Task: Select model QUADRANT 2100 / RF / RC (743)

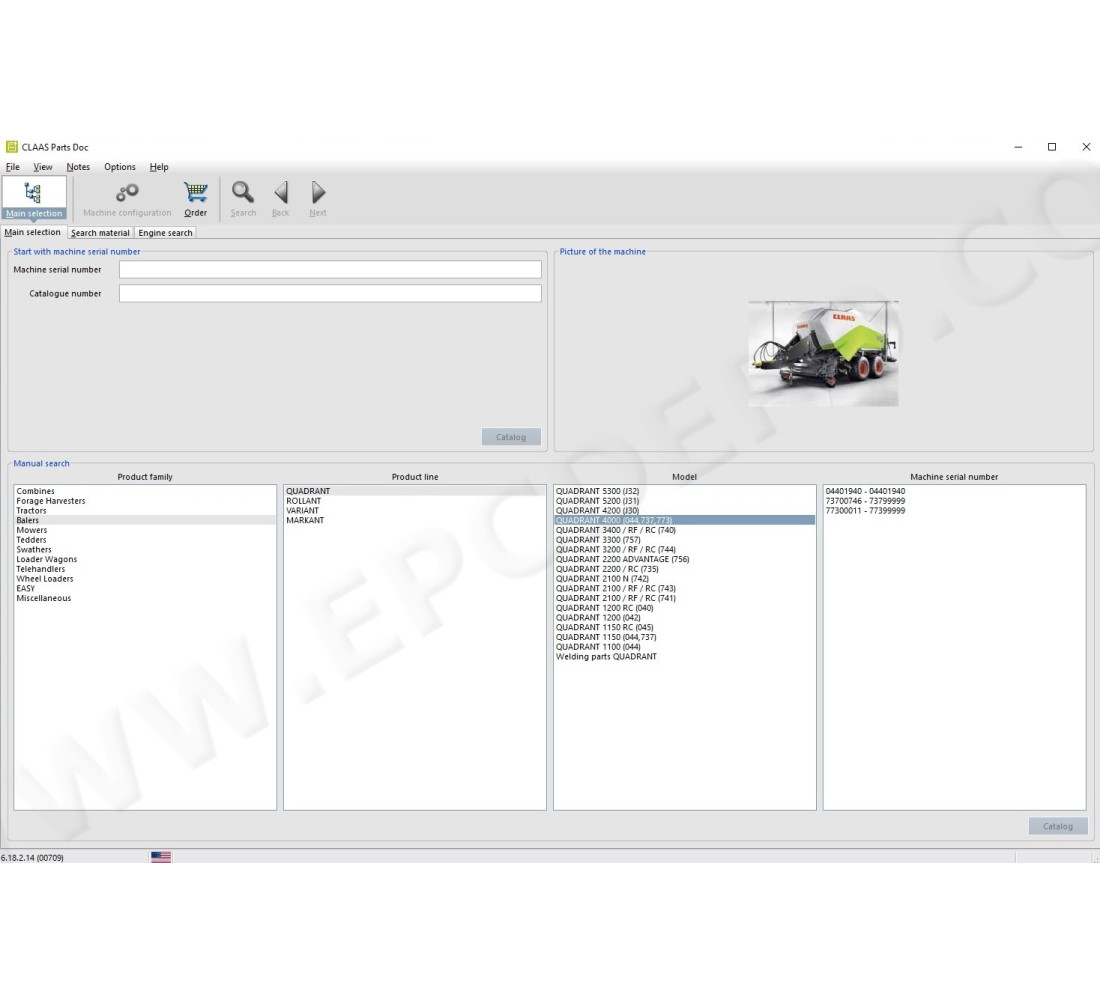Action: tap(685, 589)
